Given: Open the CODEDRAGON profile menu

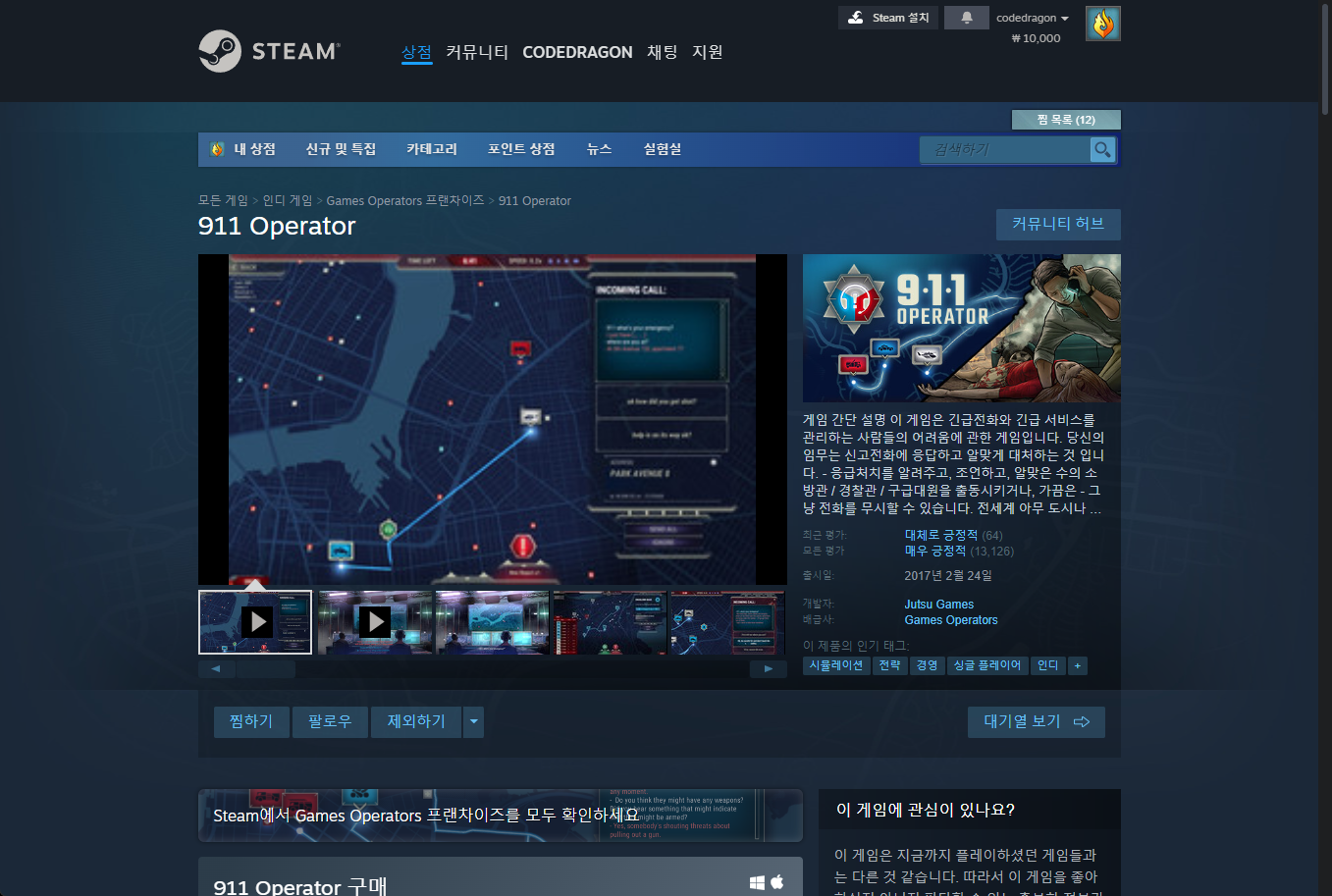Looking at the screenshot, I should point(577,52).
